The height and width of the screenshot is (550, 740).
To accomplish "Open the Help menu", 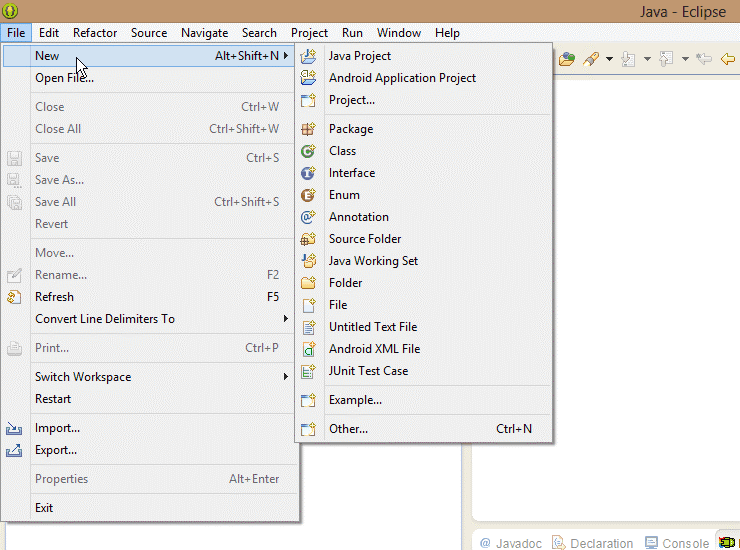I will [x=447, y=33].
